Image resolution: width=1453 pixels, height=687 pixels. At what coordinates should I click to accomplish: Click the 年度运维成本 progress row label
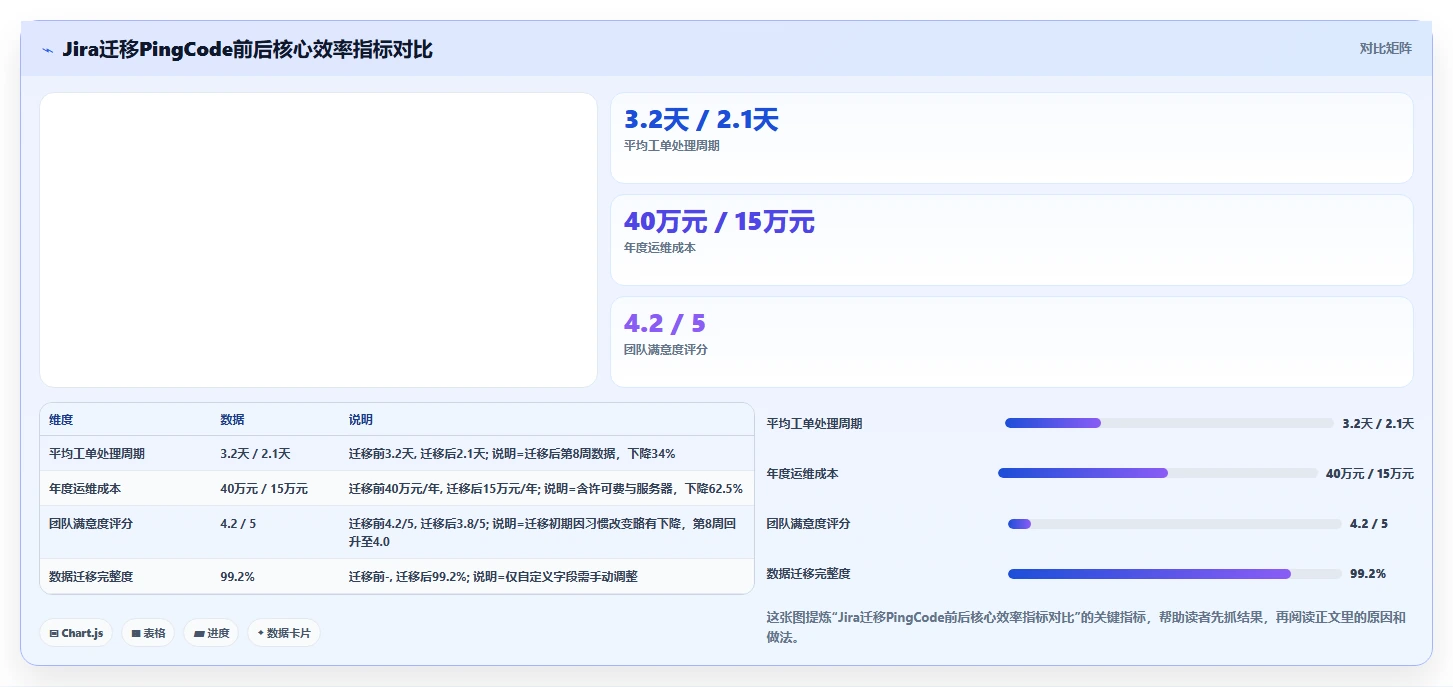click(802, 474)
